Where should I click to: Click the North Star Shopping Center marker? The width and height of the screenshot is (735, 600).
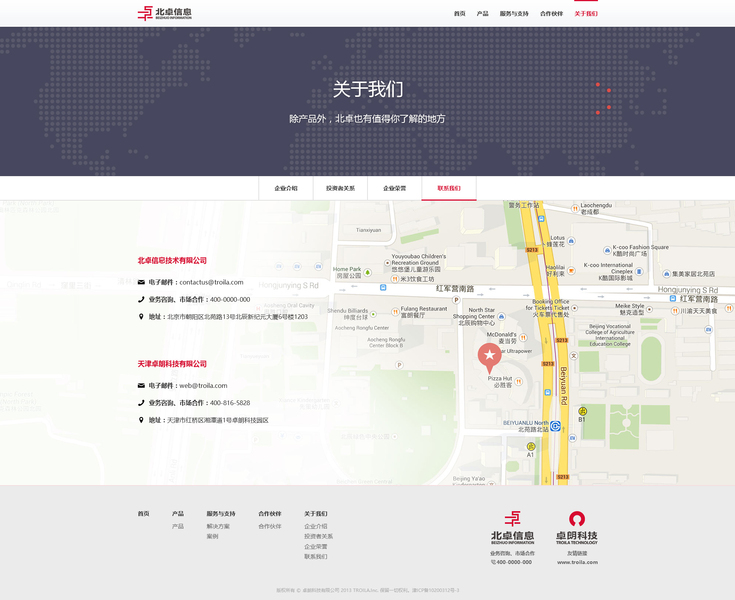click(x=502, y=316)
